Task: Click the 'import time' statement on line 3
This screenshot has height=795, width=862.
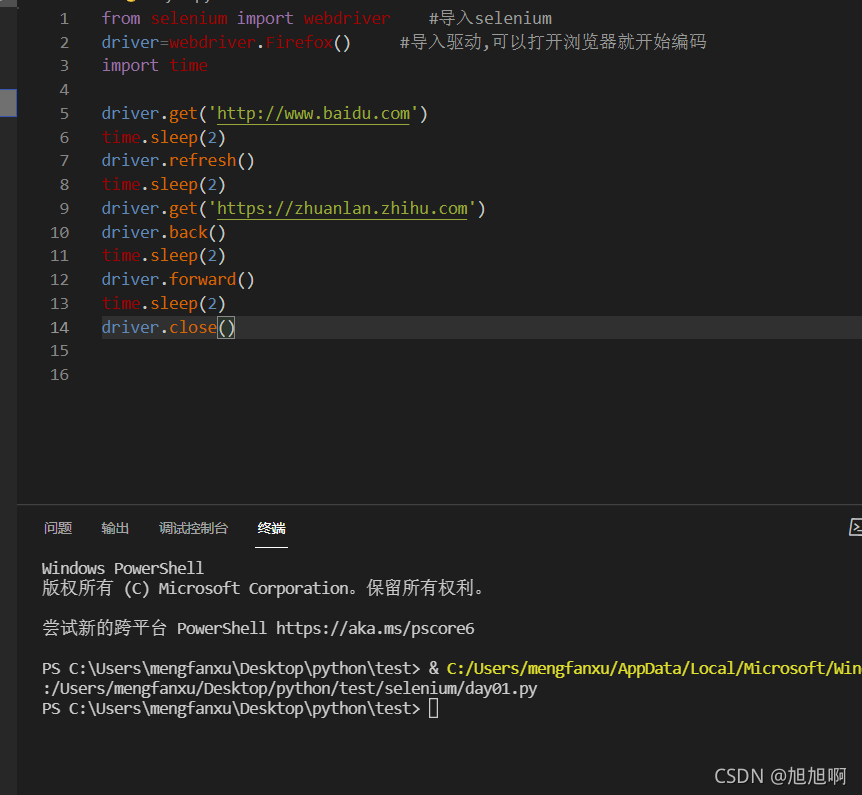Action: click(154, 66)
